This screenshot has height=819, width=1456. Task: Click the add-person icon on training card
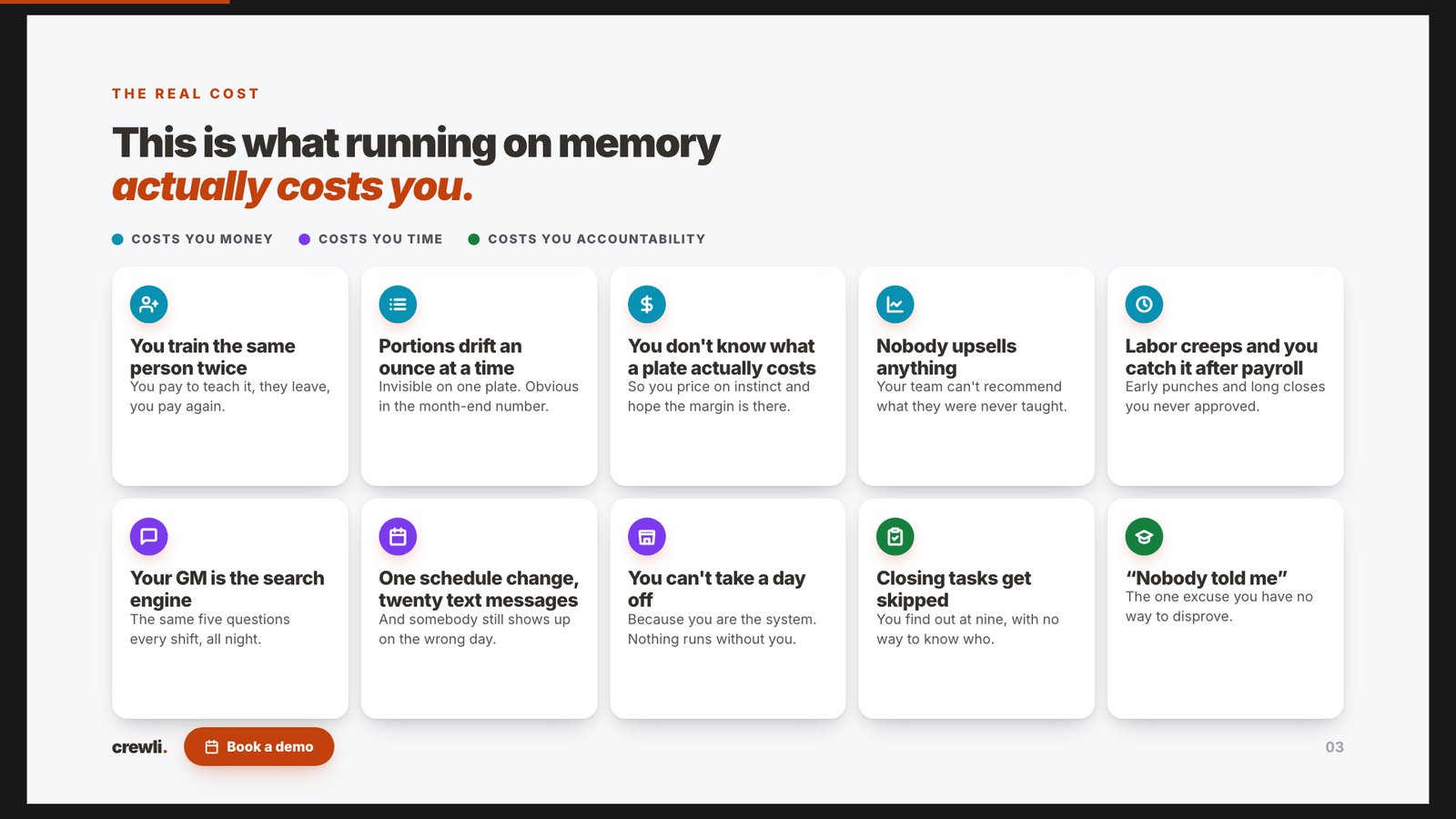click(x=148, y=304)
